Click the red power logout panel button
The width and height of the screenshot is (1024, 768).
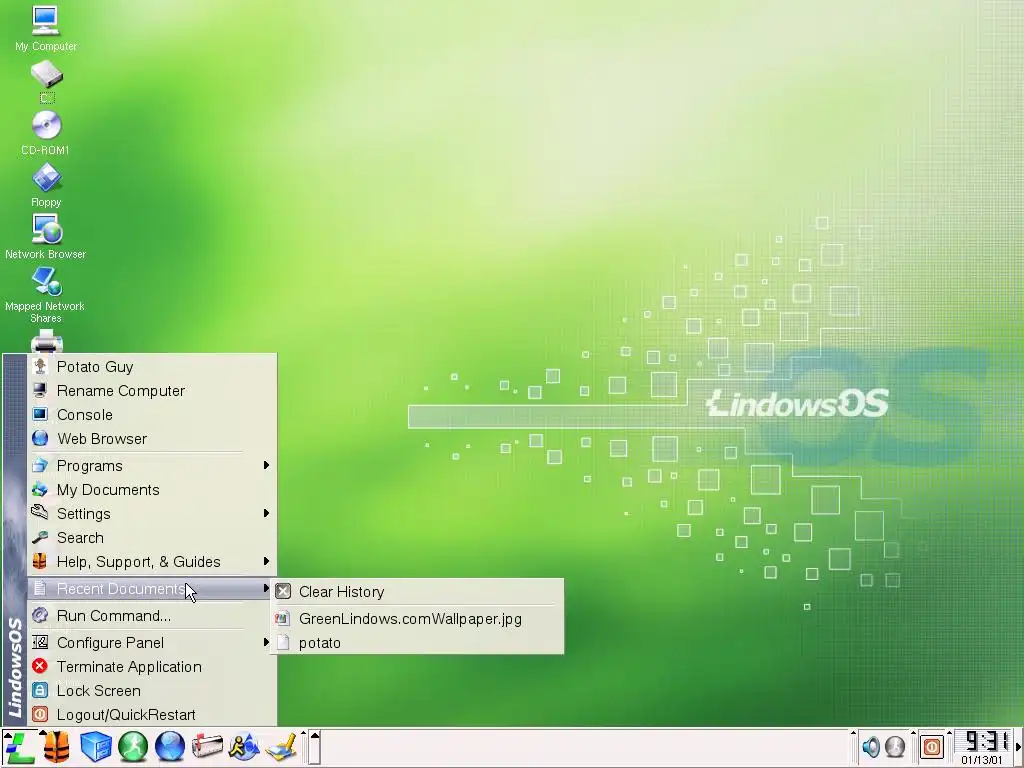[932, 746]
